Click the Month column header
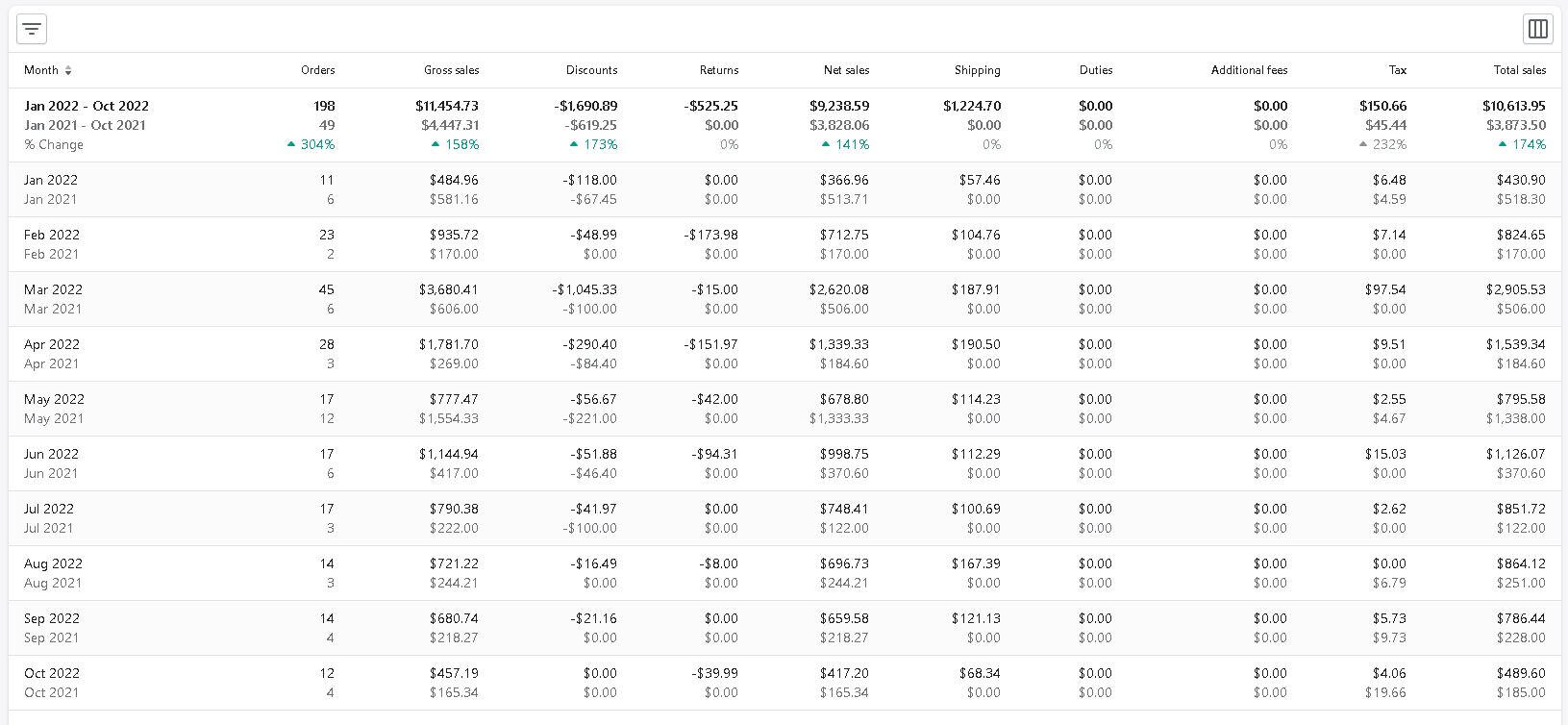1568x725 pixels. (41, 70)
